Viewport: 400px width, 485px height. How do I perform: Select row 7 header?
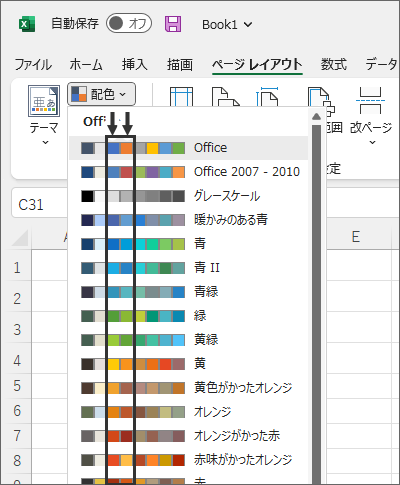(x=17, y=436)
